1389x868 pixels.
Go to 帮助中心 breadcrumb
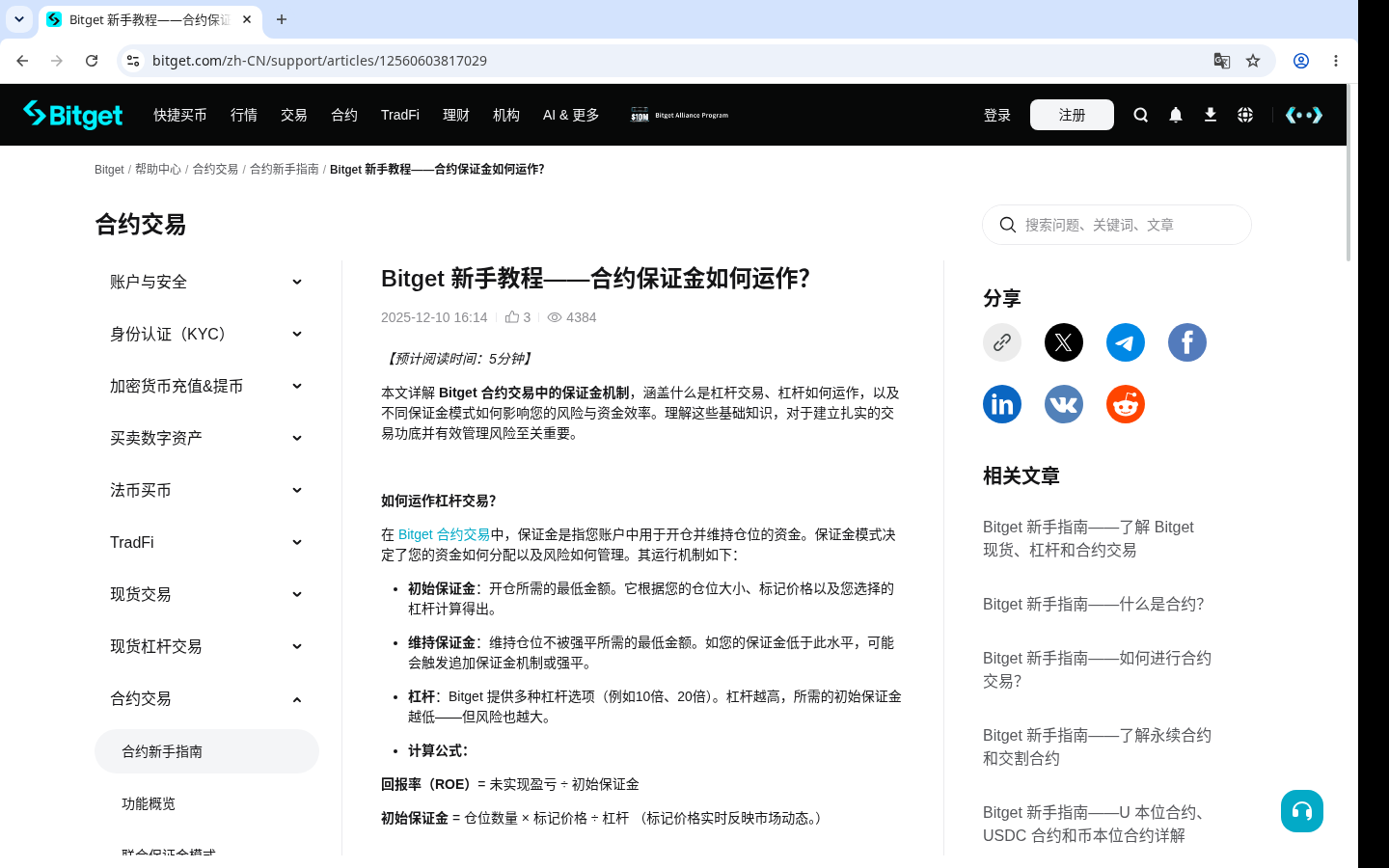click(x=158, y=169)
